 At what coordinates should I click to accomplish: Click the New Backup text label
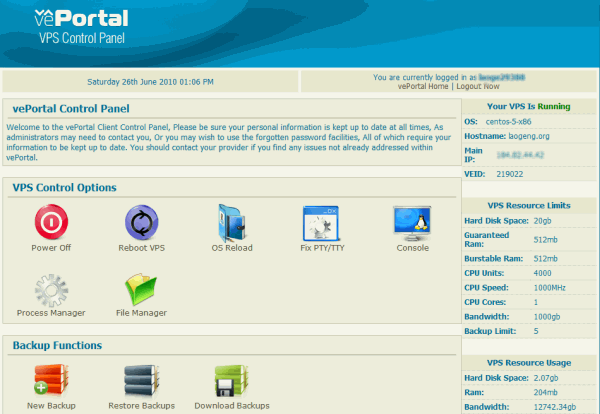pyautogui.click(x=51, y=406)
